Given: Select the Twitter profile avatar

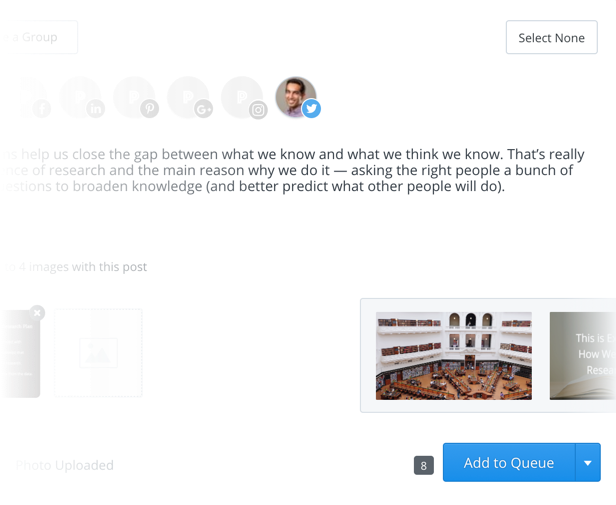Looking at the screenshot, I should [x=296, y=97].
